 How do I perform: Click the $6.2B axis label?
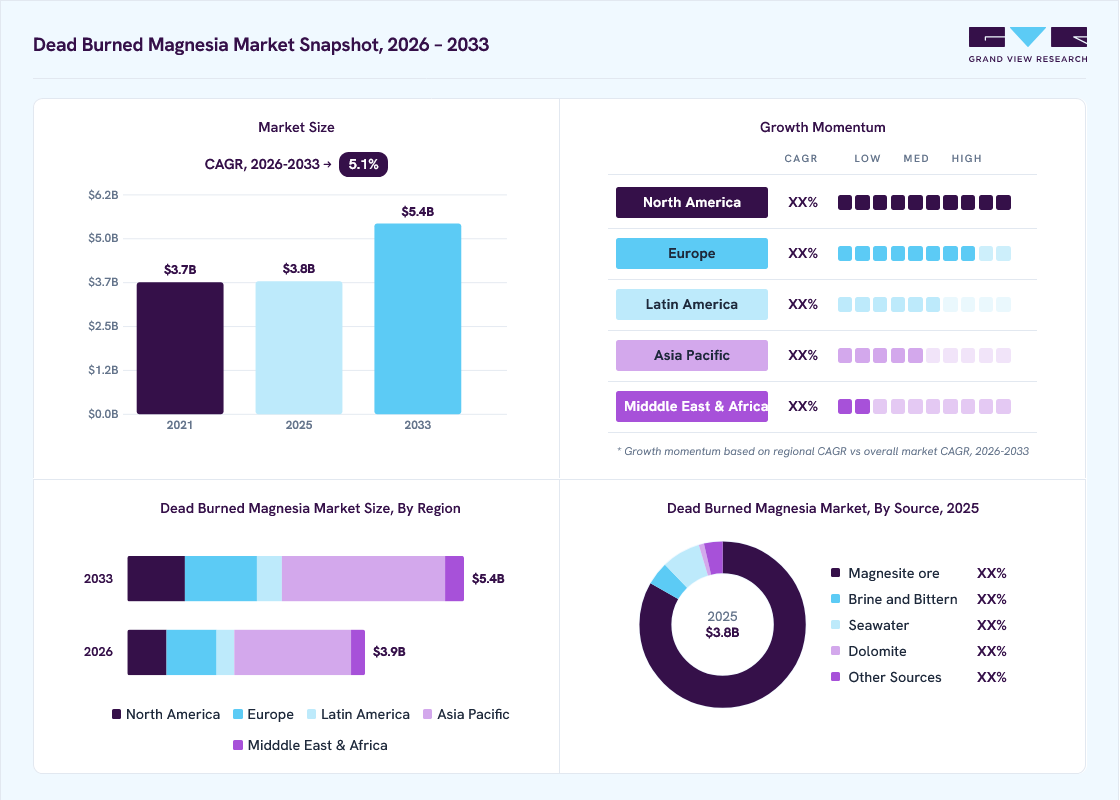[x=104, y=195]
